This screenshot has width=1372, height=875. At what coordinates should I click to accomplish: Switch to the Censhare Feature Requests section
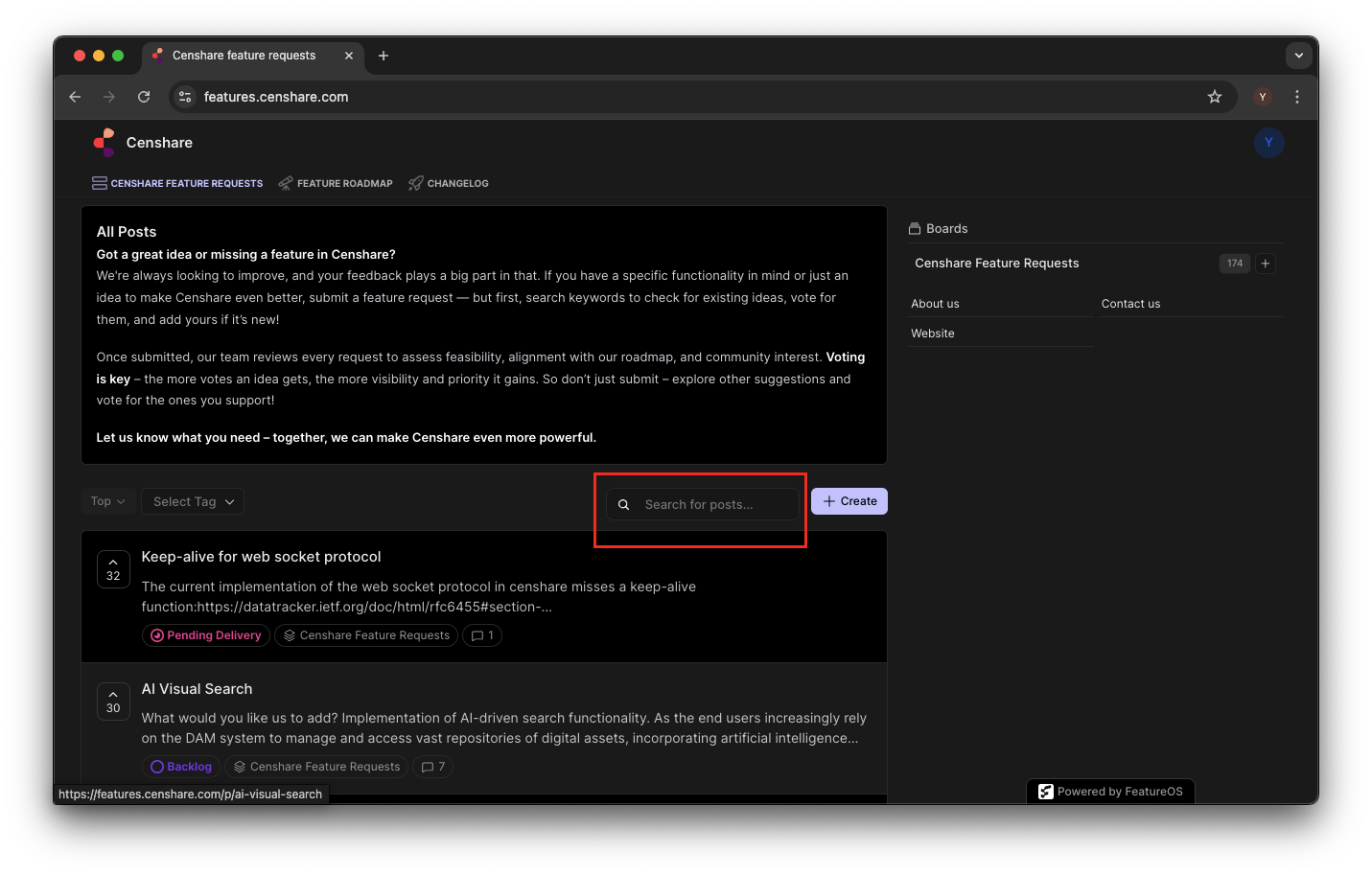coord(177,182)
